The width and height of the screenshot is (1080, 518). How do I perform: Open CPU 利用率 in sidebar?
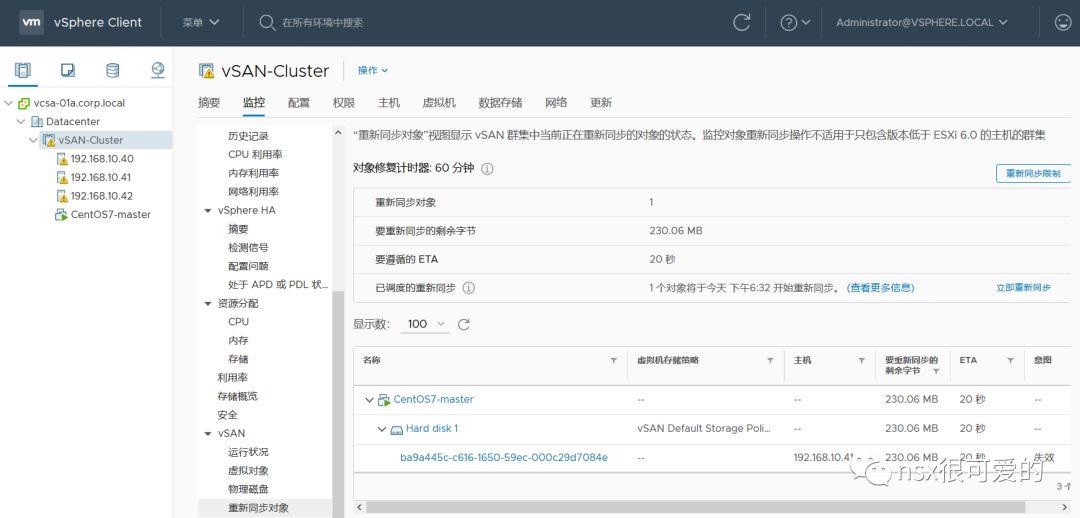tap(255, 155)
